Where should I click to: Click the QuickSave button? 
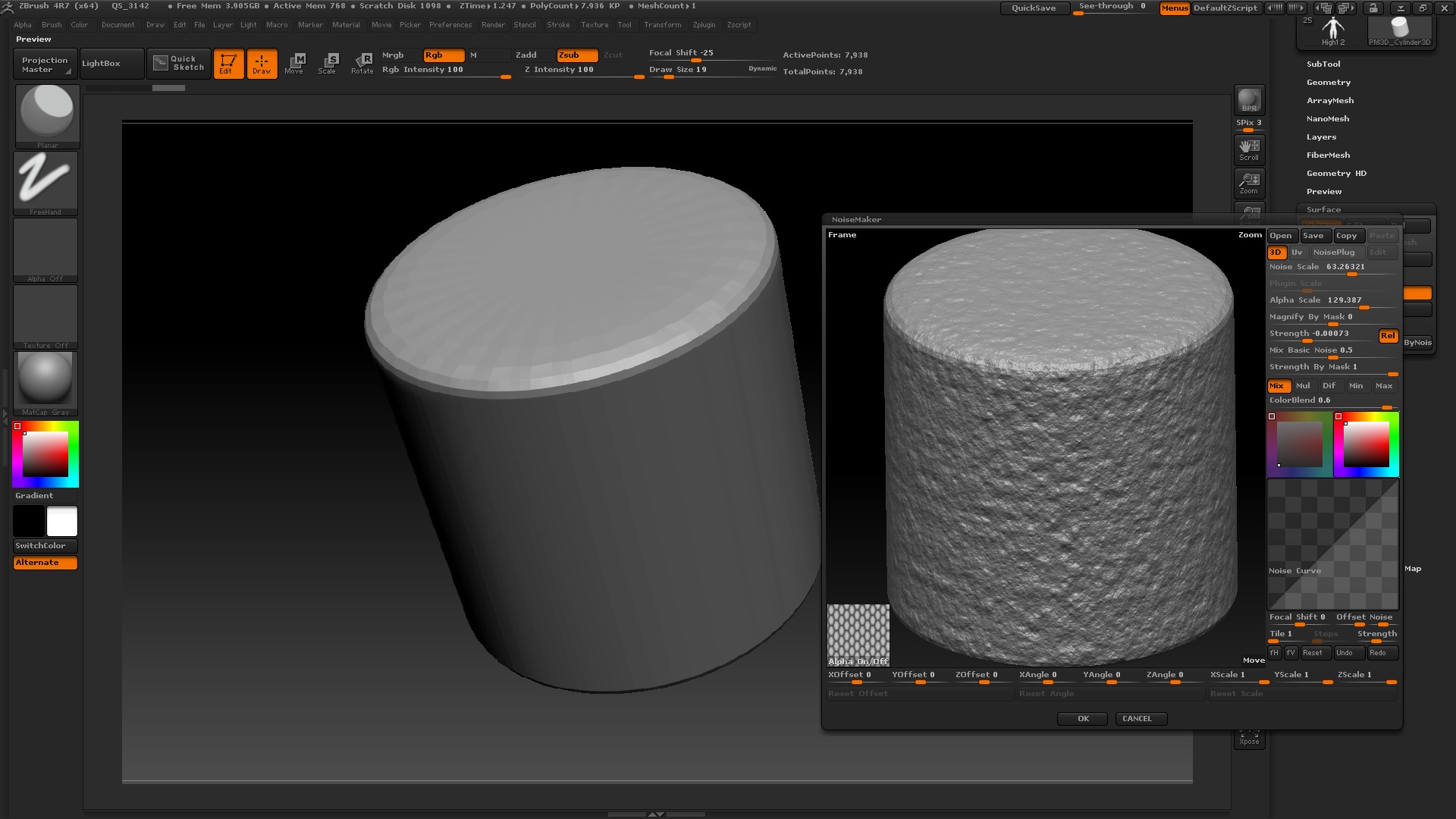[x=1034, y=8]
